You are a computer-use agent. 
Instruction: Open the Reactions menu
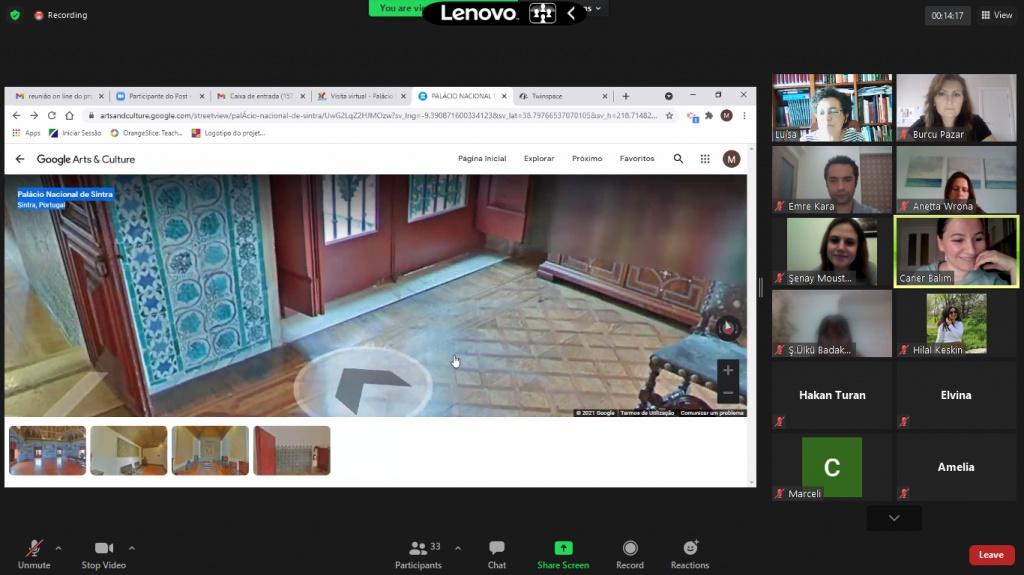[690, 553]
